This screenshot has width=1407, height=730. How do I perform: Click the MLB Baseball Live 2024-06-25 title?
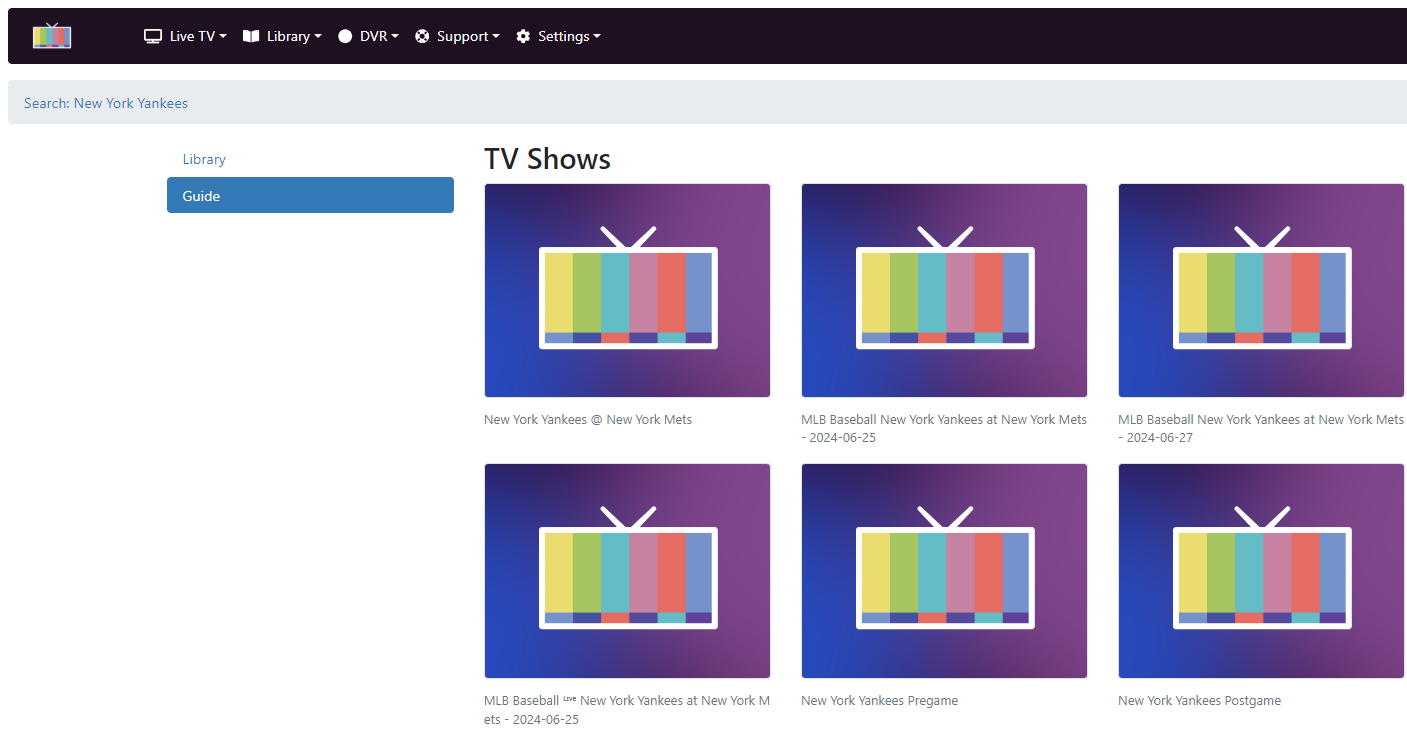[x=626, y=709]
